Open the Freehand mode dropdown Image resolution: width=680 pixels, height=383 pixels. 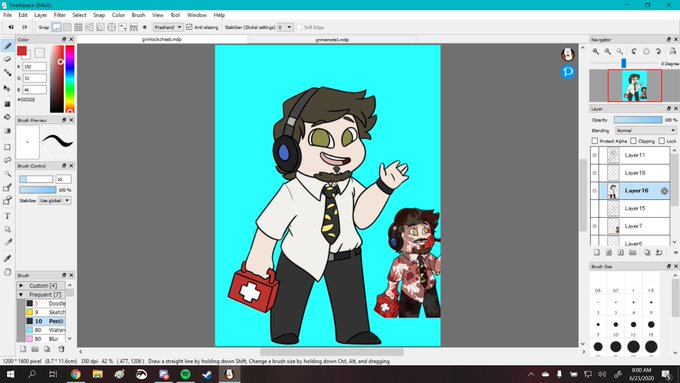point(168,27)
